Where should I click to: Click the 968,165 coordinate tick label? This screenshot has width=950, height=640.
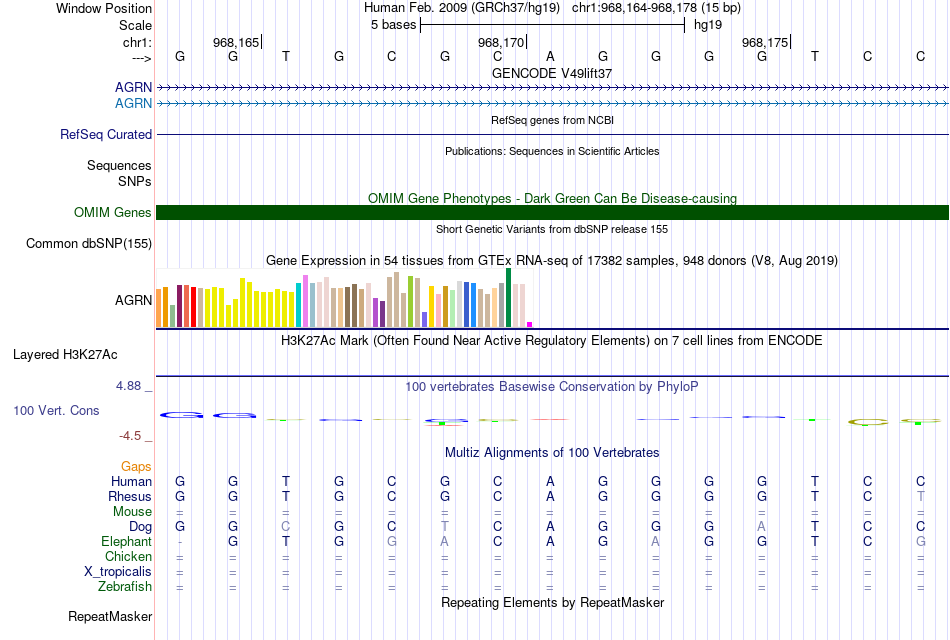(236, 42)
